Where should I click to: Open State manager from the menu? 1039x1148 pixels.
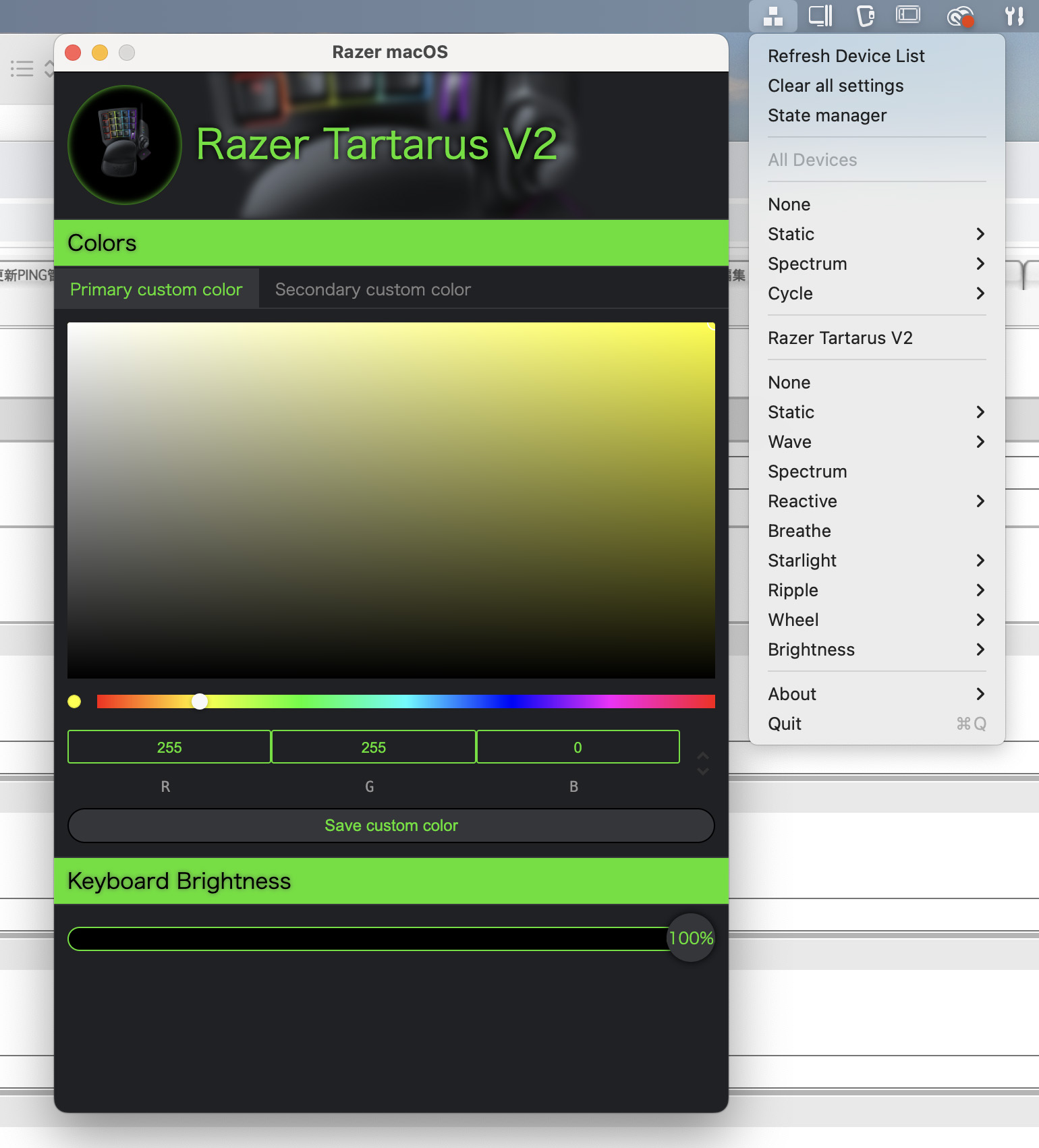[x=877, y=115]
